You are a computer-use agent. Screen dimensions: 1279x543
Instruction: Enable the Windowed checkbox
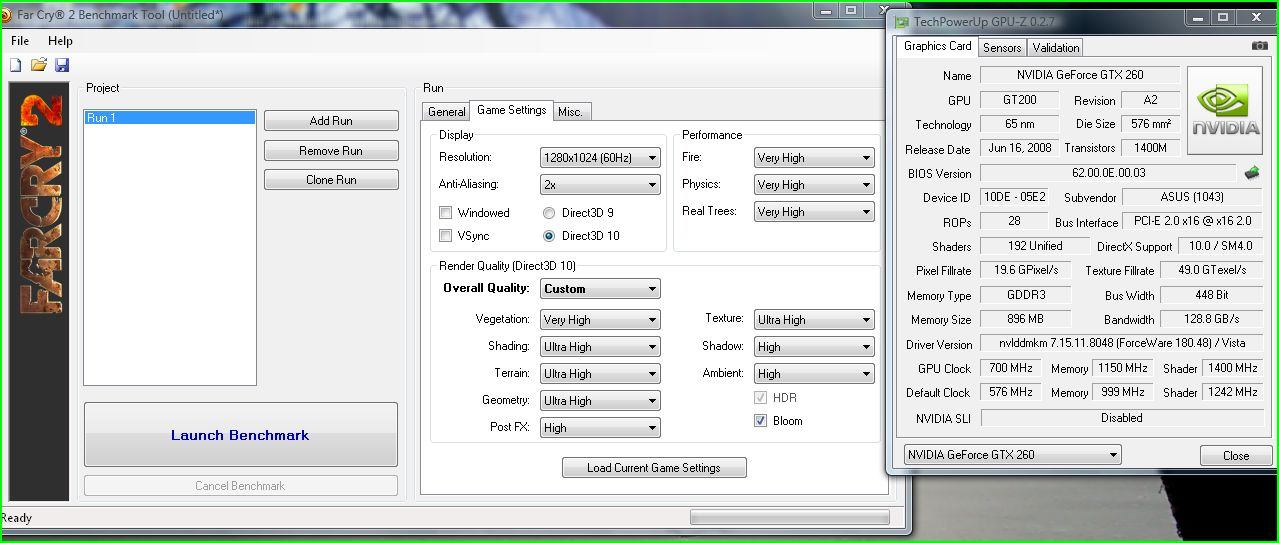446,213
